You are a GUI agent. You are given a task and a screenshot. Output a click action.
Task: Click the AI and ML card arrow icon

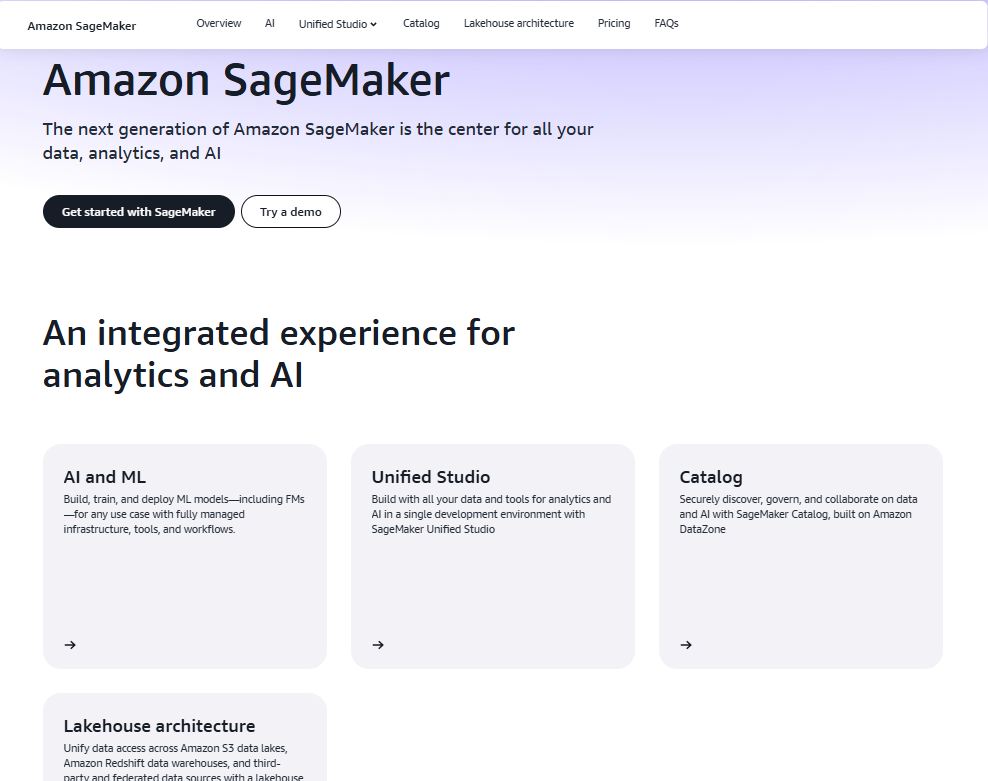point(70,645)
